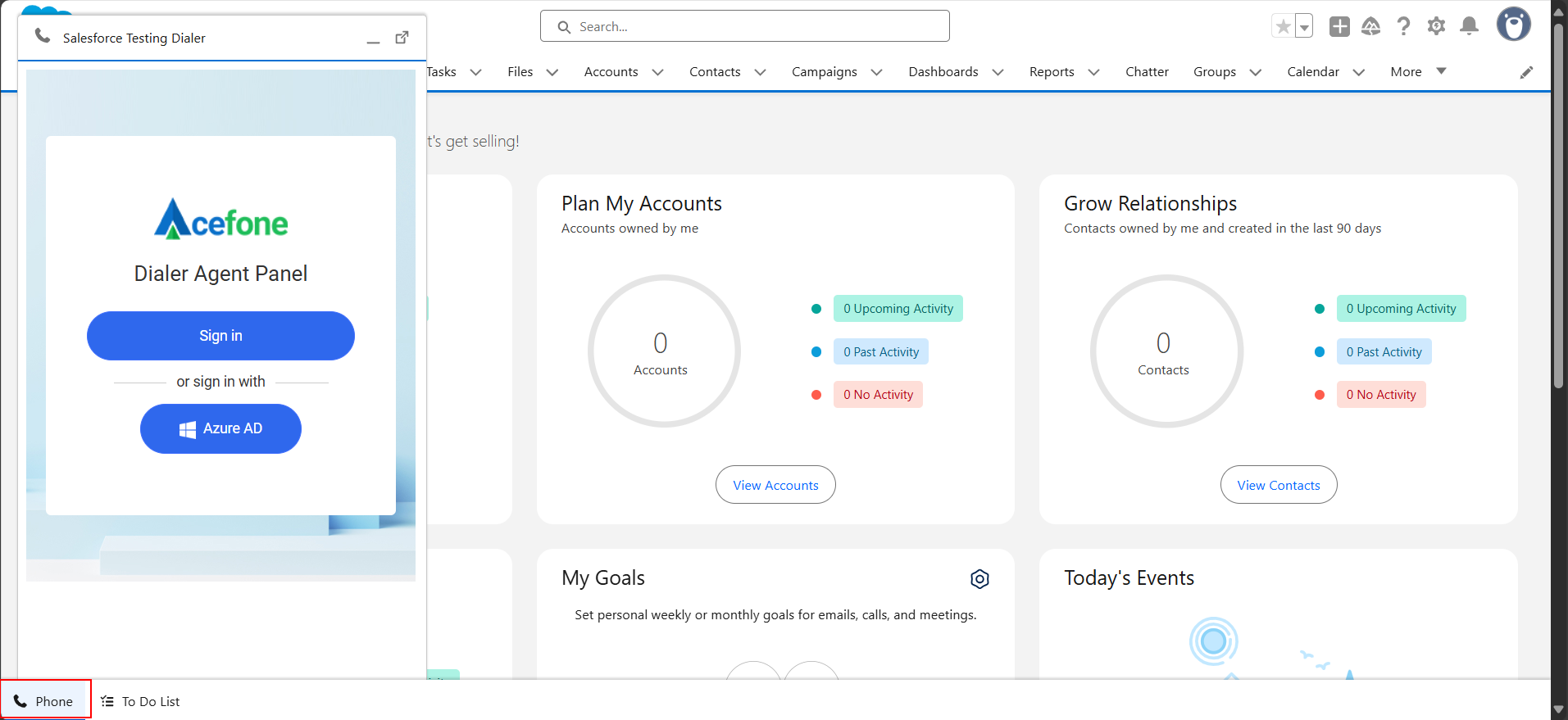Click the Acefone logo
The height and width of the screenshot is (720, 1568).
point(221,219)
